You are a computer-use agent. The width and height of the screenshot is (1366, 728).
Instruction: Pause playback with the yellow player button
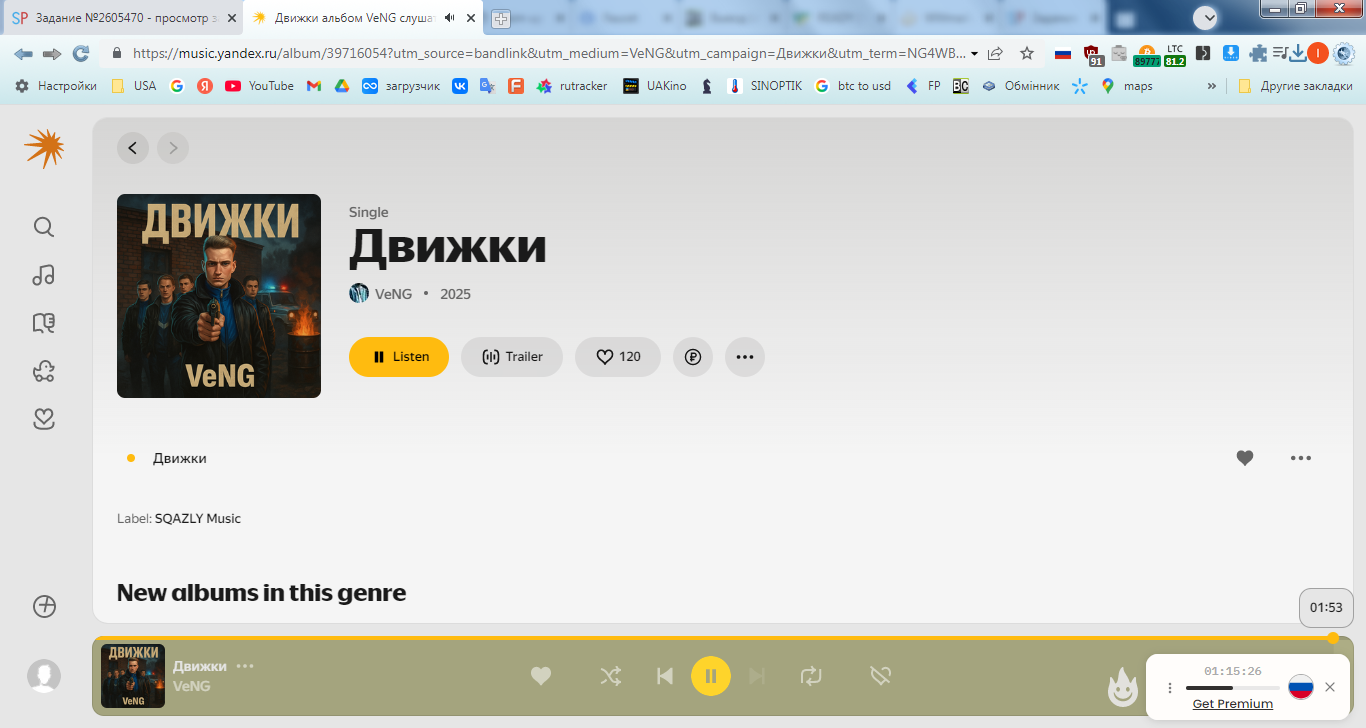[x=711, y=676]
